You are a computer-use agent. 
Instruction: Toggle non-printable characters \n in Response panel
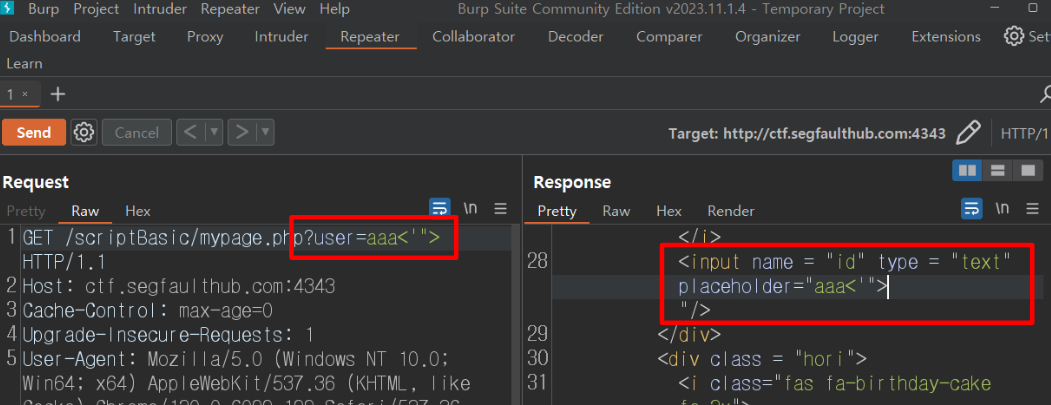pos(1002,209)
